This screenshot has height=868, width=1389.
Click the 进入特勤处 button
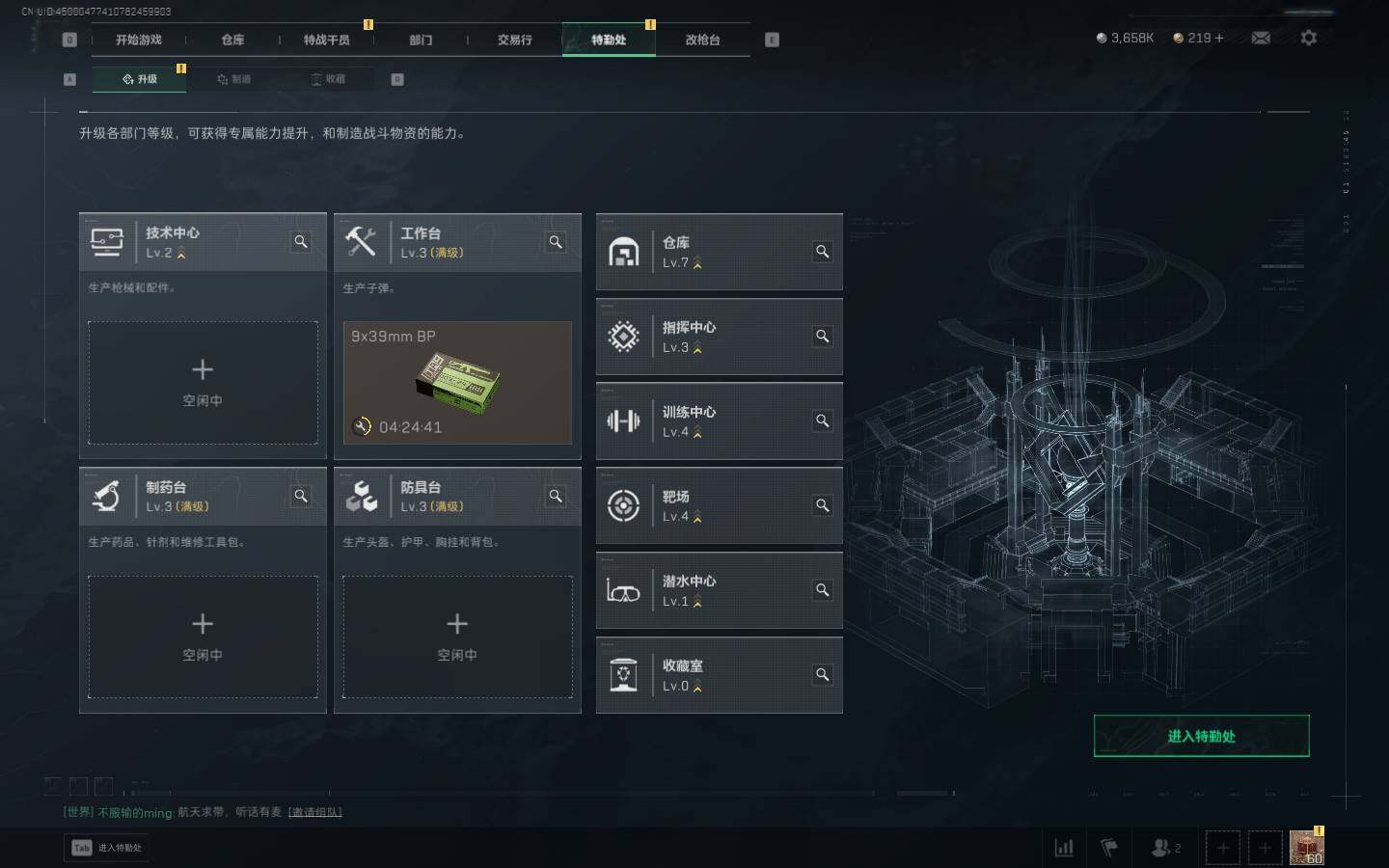click(x=1201, y=736)
